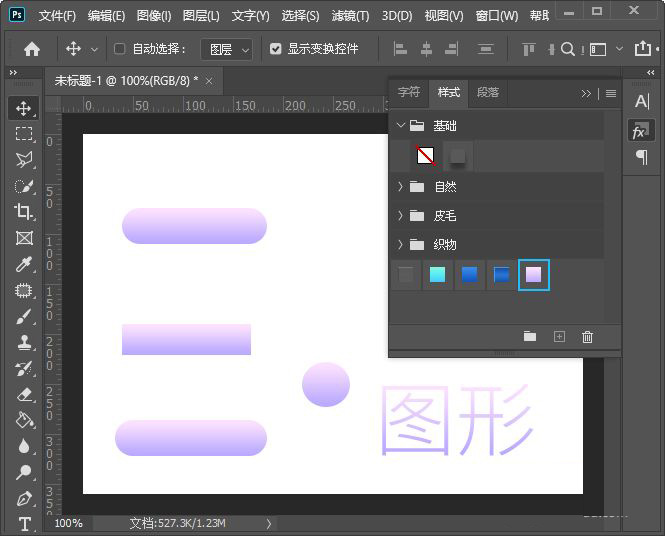
Task: Create new style with plus icon
Action: (559, 337)
